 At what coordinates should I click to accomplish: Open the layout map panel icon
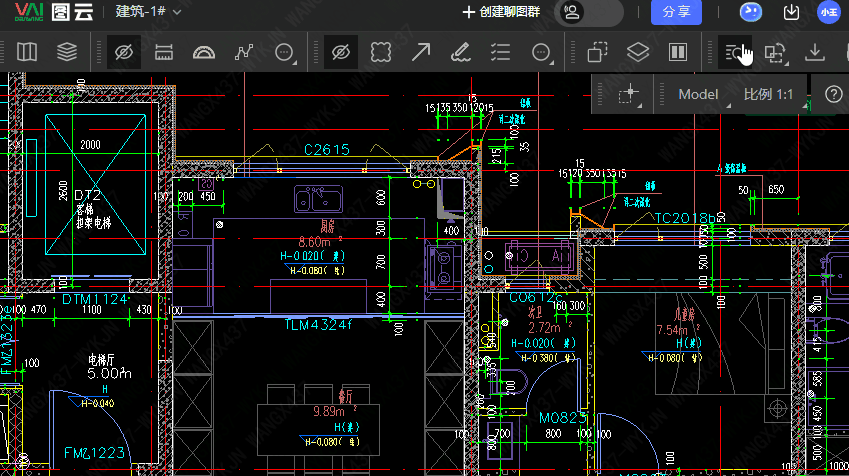point(27,52)
